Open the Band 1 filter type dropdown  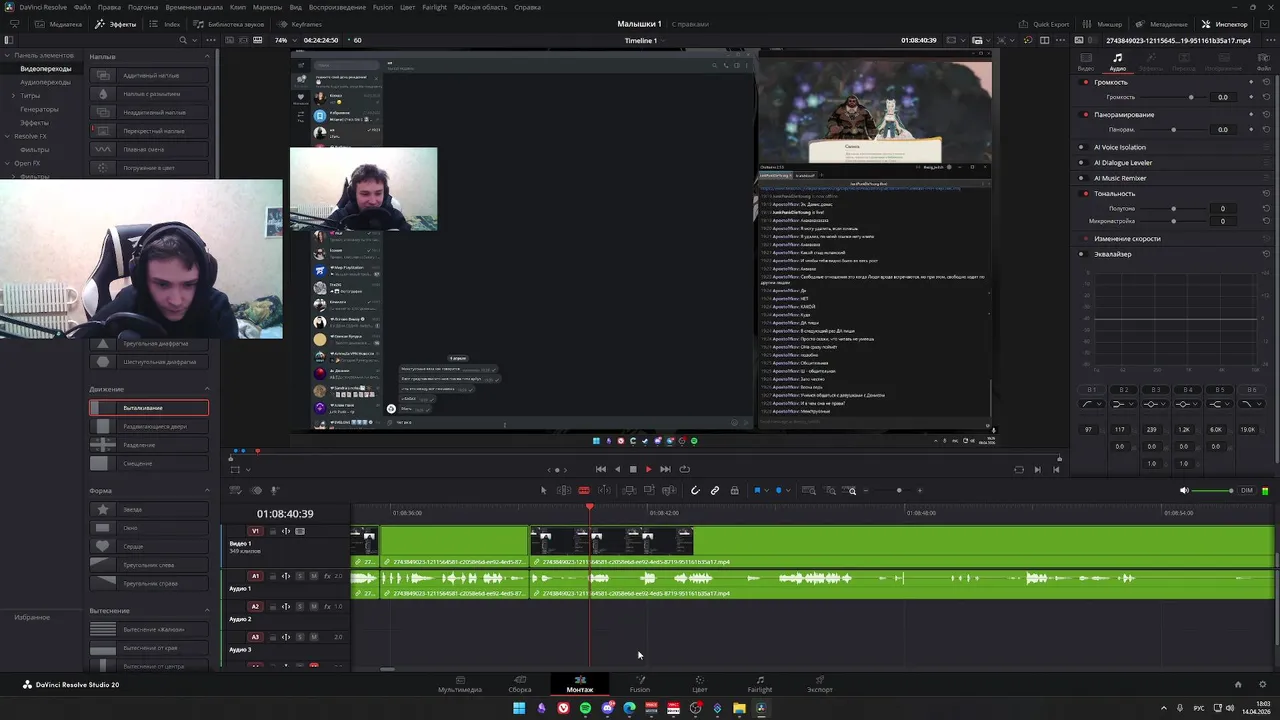coord(1092,403)
